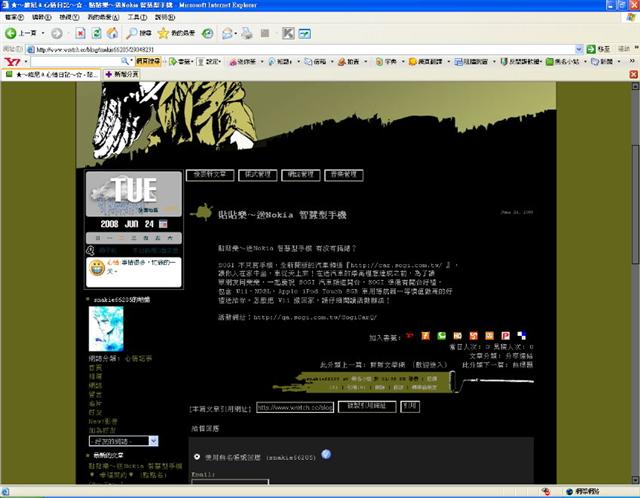The image size is (640, 498).
Task: Open a new tab with 新增分頁
Action: point(122,74)
